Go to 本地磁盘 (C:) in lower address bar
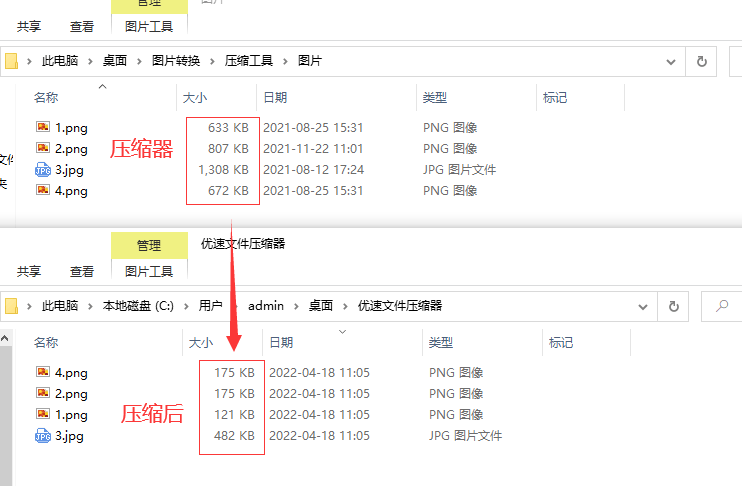The image size is (742, 486). pos(138,306)
